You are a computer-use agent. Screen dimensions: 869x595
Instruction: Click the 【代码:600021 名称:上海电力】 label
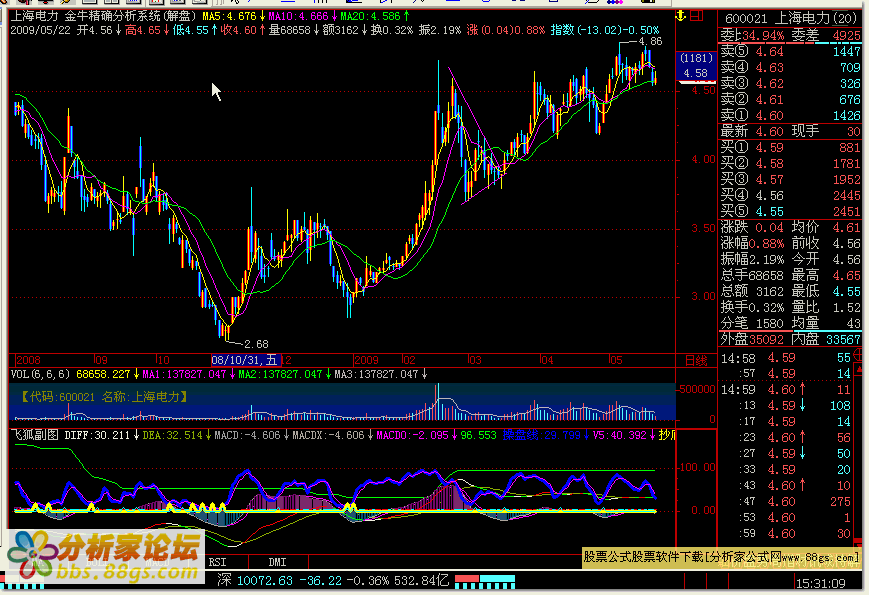tap(104, 397)
